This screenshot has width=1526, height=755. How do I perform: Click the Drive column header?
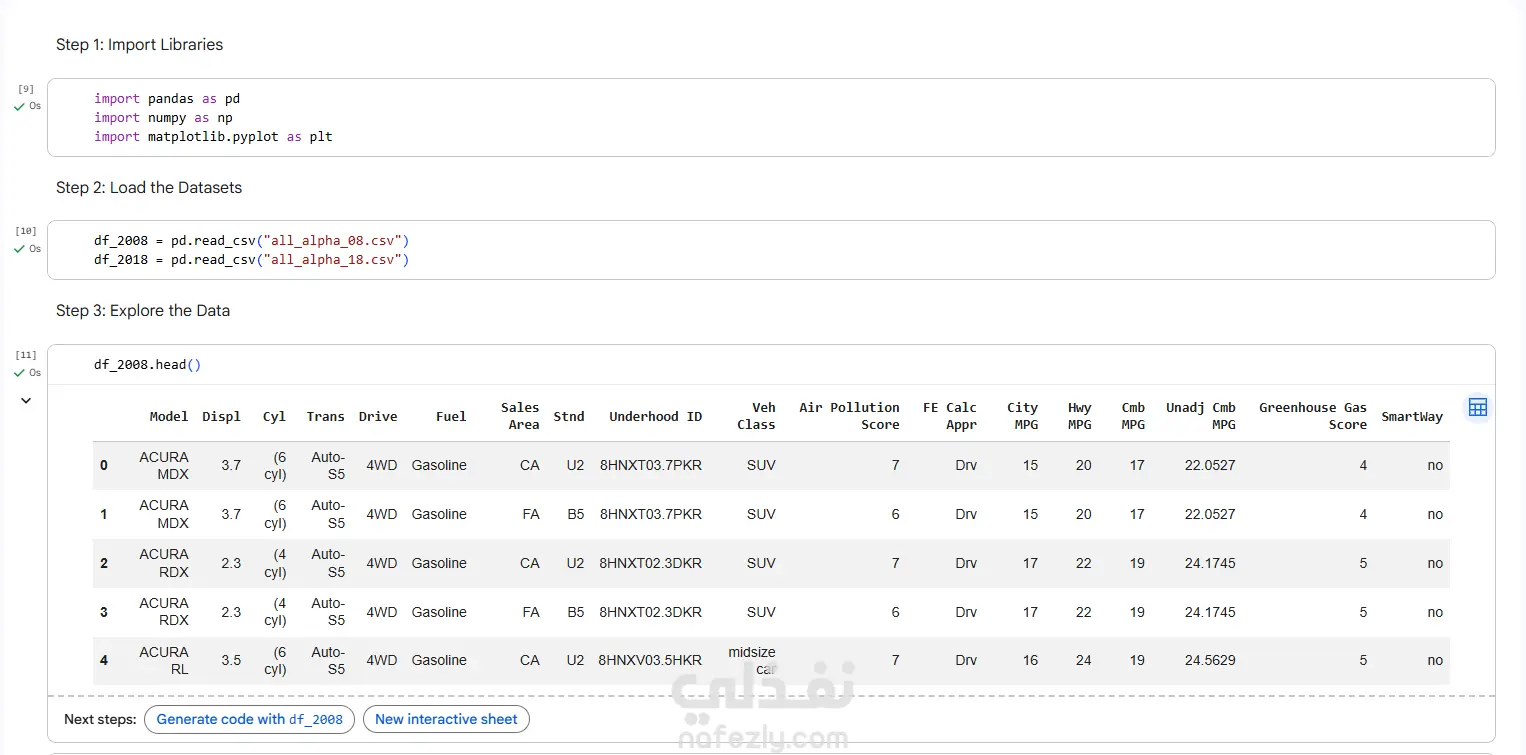(378, 417)
